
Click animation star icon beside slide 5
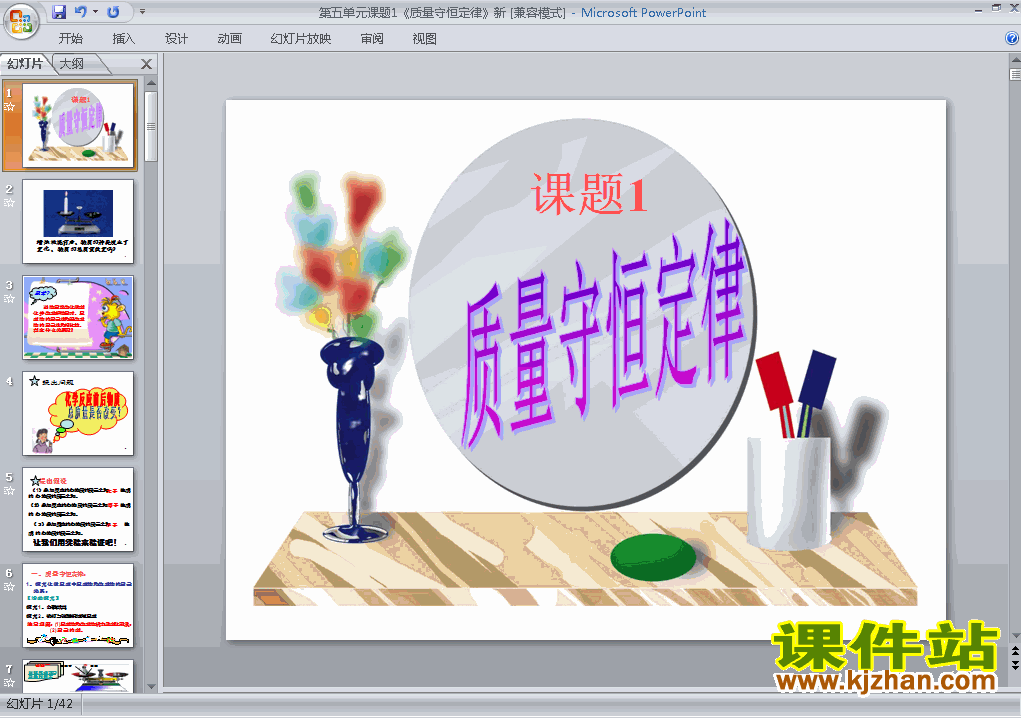click(9, 491)
